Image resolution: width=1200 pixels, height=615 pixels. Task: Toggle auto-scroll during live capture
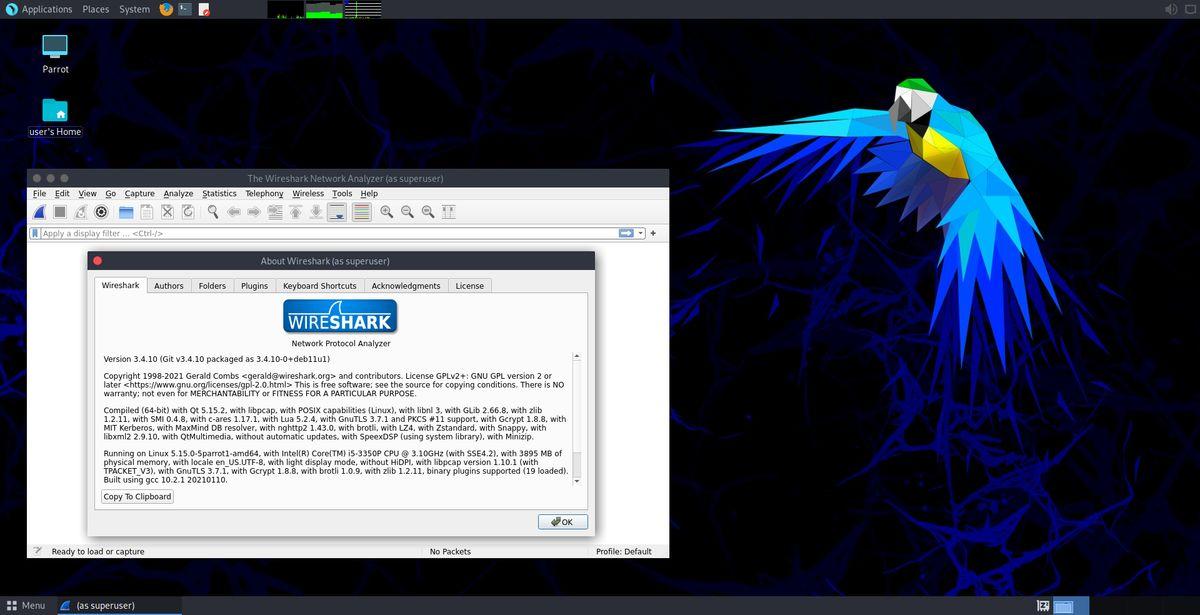pos(337,212)
